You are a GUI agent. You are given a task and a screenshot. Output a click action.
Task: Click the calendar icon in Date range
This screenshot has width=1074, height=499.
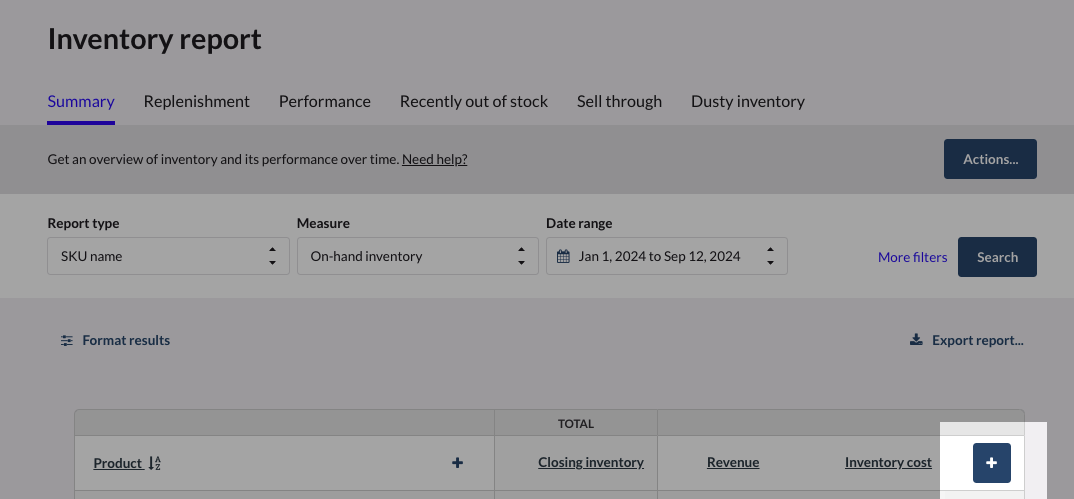(563, 257)
